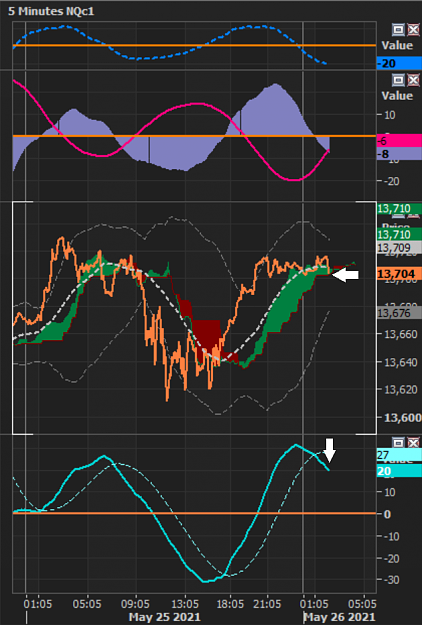Click the white left-pointing arrow annotation
This screenshot has height=625, width=422.
coord(345,275)
